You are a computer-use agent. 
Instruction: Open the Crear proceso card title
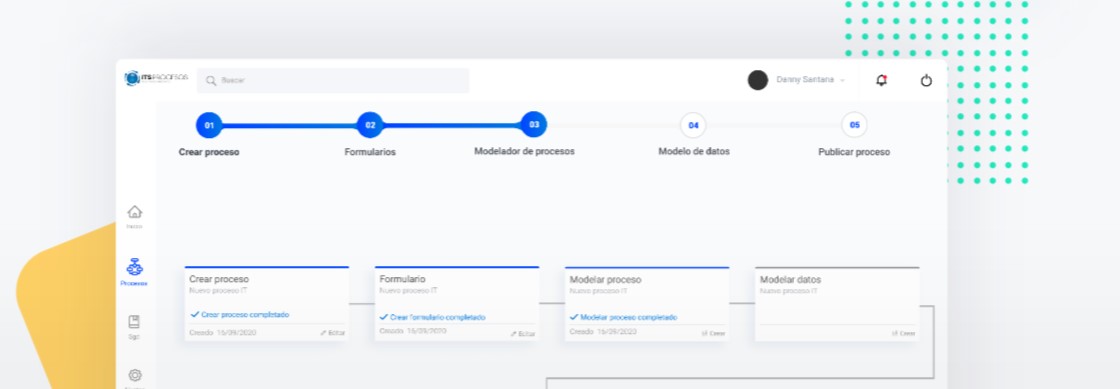point(219,279)
